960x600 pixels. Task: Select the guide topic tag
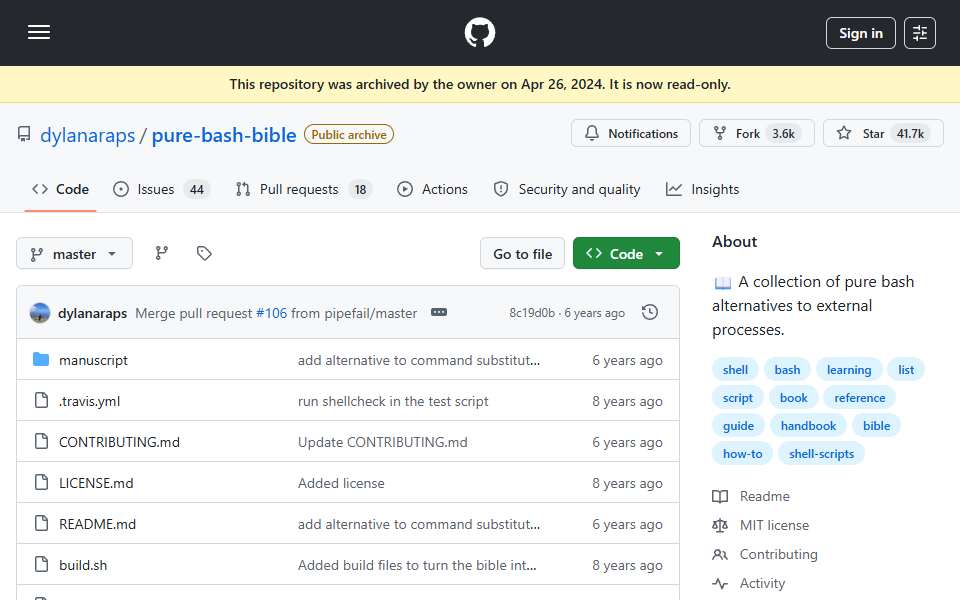(x=738, y=426)
